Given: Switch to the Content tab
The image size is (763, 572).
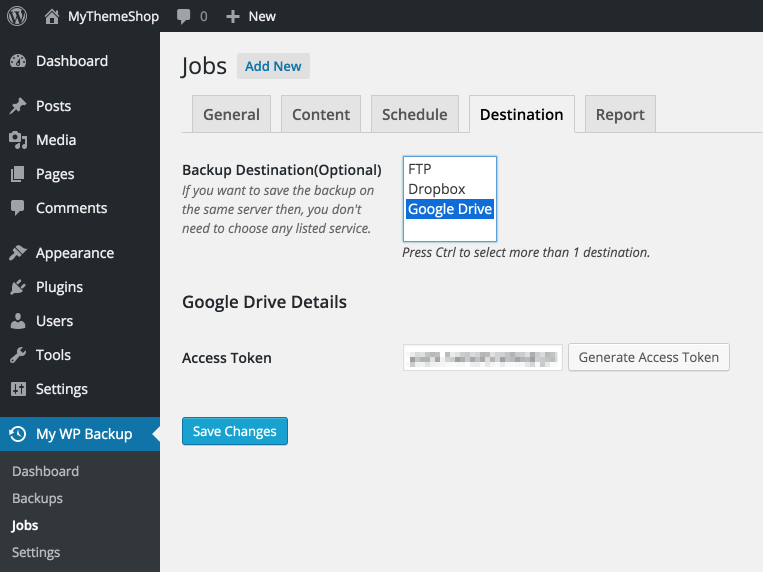Looking at the screenshot, I should click(321, 114).
